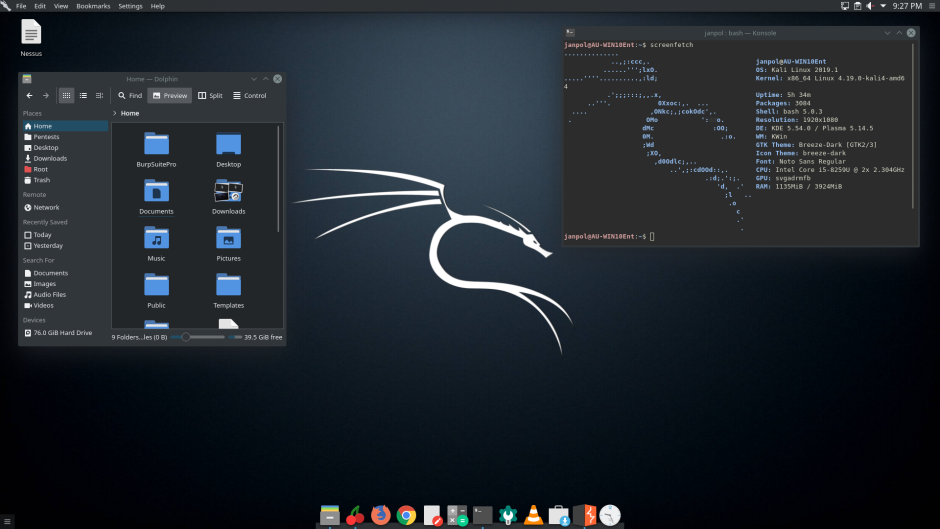Open the Desktop folder in file view
940x529 pixels.
tap(228, 150)
